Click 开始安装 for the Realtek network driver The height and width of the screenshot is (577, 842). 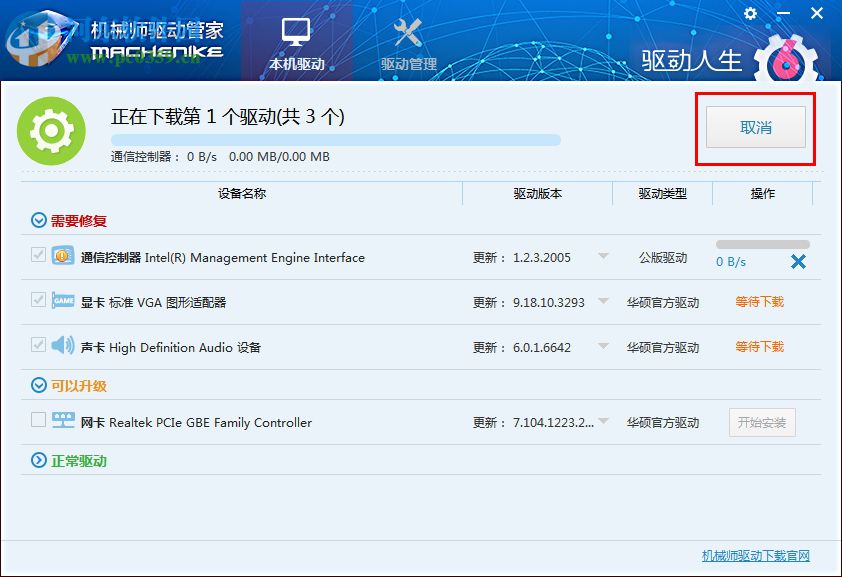pos(762,422)
